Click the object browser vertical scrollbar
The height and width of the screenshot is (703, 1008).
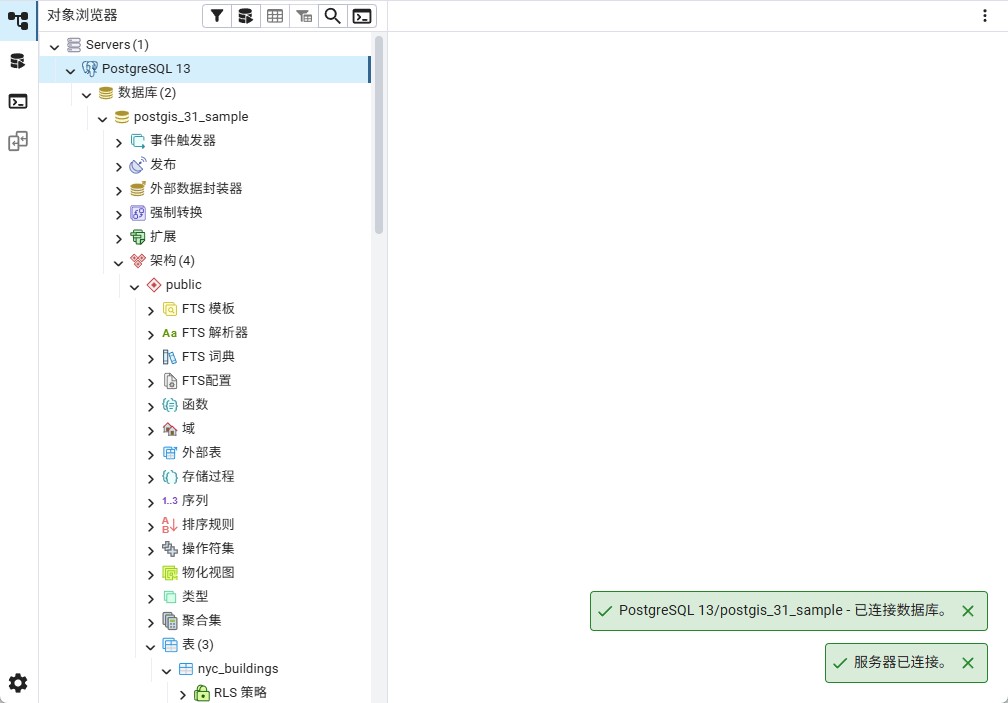pos(379,135)
